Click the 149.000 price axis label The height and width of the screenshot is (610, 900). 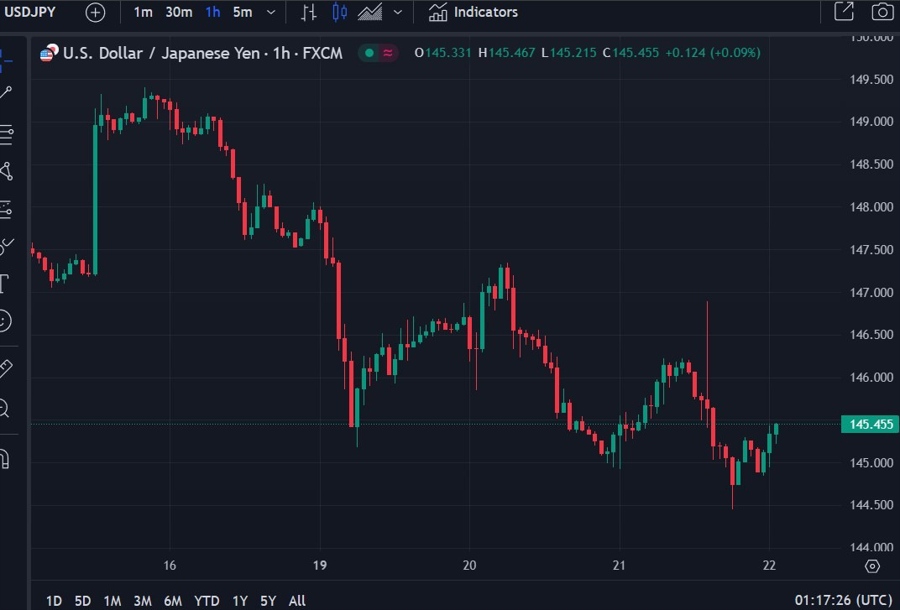(x=871, y=122)
